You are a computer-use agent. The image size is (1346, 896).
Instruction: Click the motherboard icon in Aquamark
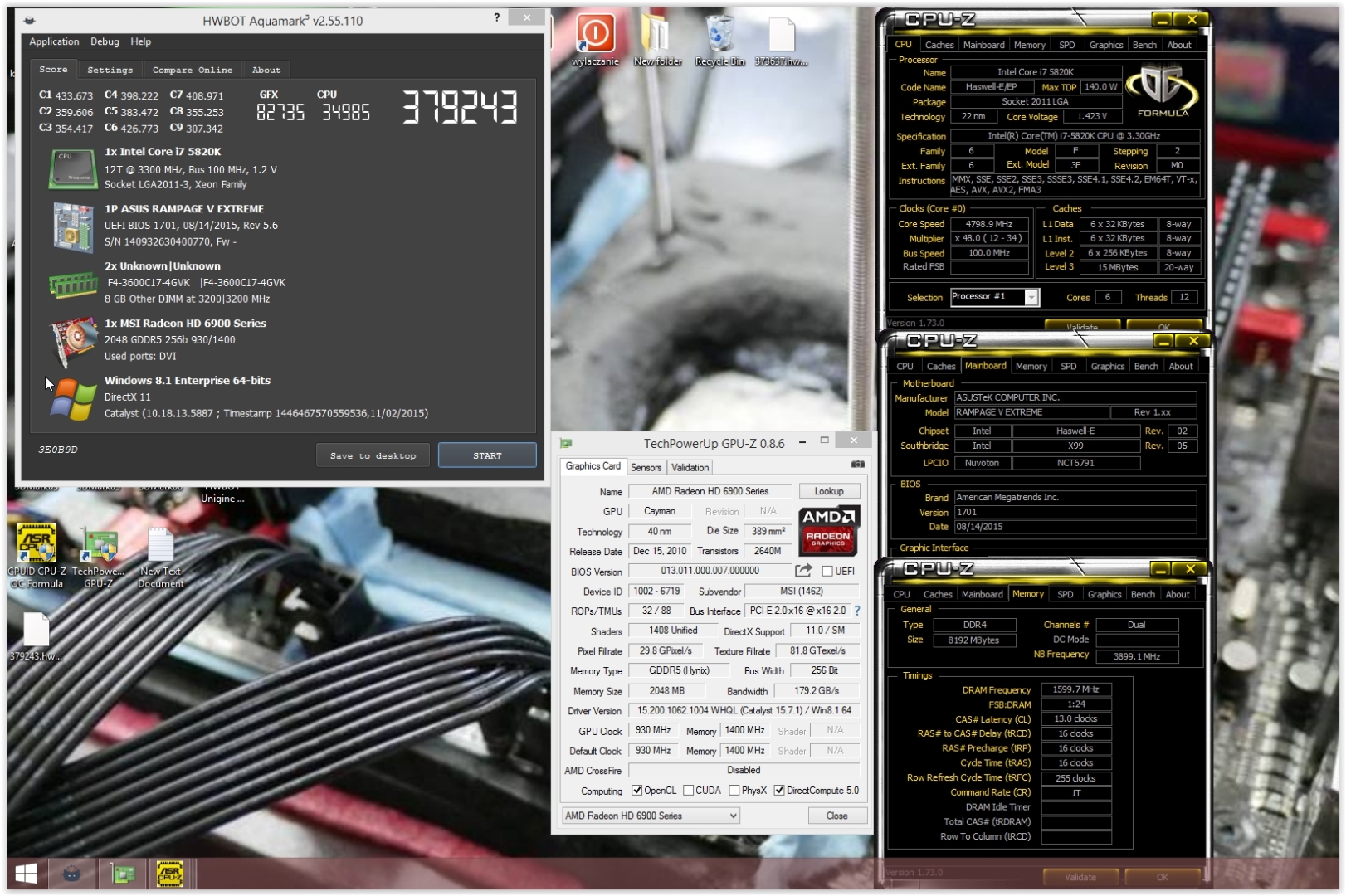pyautogui.click(x=72, y=226)
